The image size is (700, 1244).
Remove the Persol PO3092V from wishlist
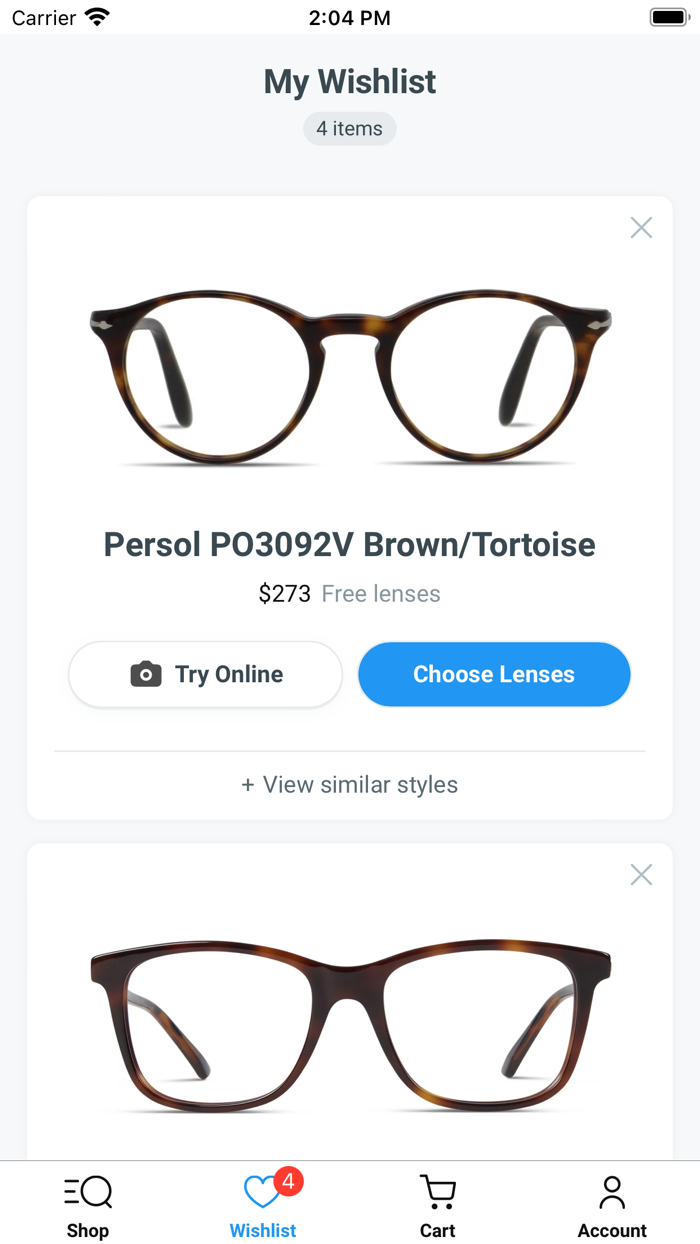point(641,228)
